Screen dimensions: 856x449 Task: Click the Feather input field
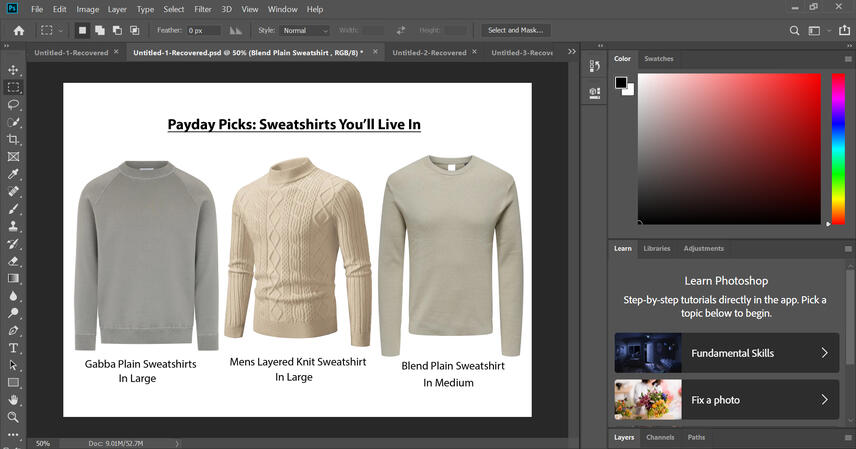coord(204,31)
